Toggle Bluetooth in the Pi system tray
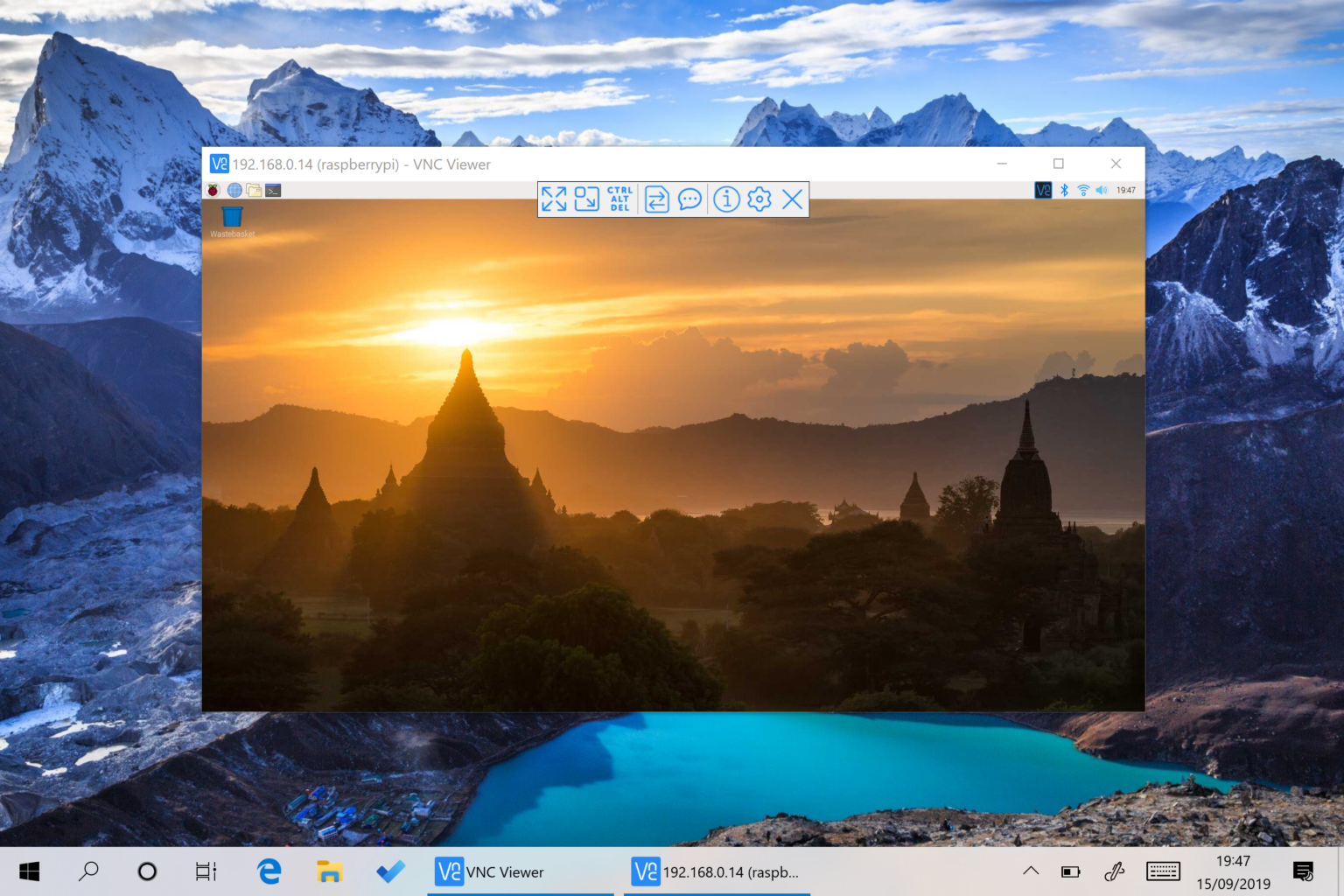 [x=1064, y=189]
